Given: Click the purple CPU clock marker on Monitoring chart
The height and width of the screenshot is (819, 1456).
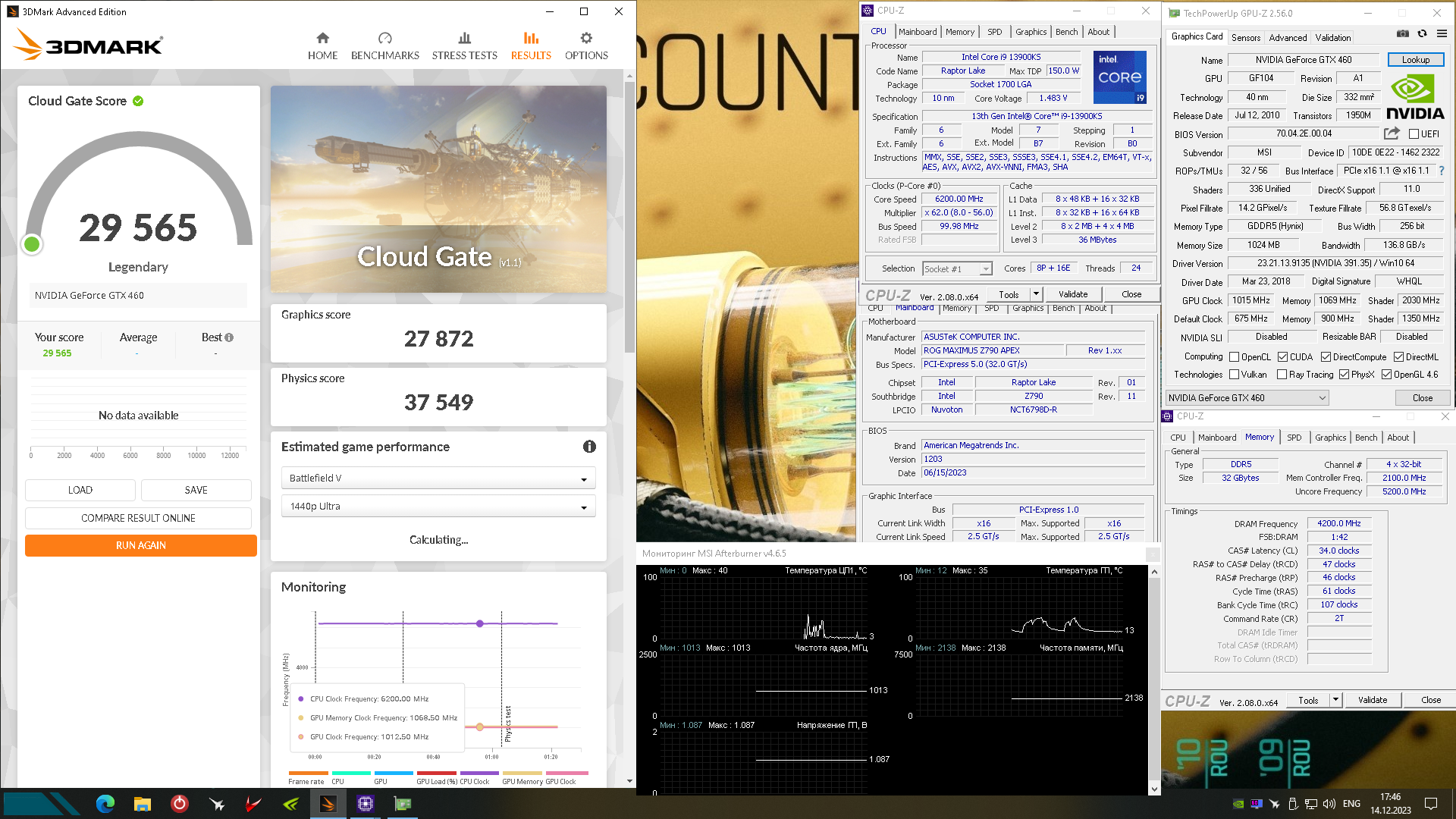Looking at the screenshot, I should point(479,623).
